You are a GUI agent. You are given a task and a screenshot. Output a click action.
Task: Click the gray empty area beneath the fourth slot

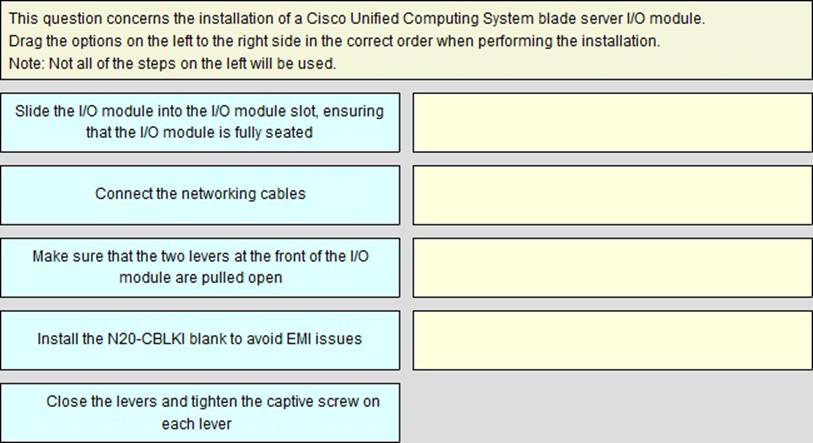612,407
